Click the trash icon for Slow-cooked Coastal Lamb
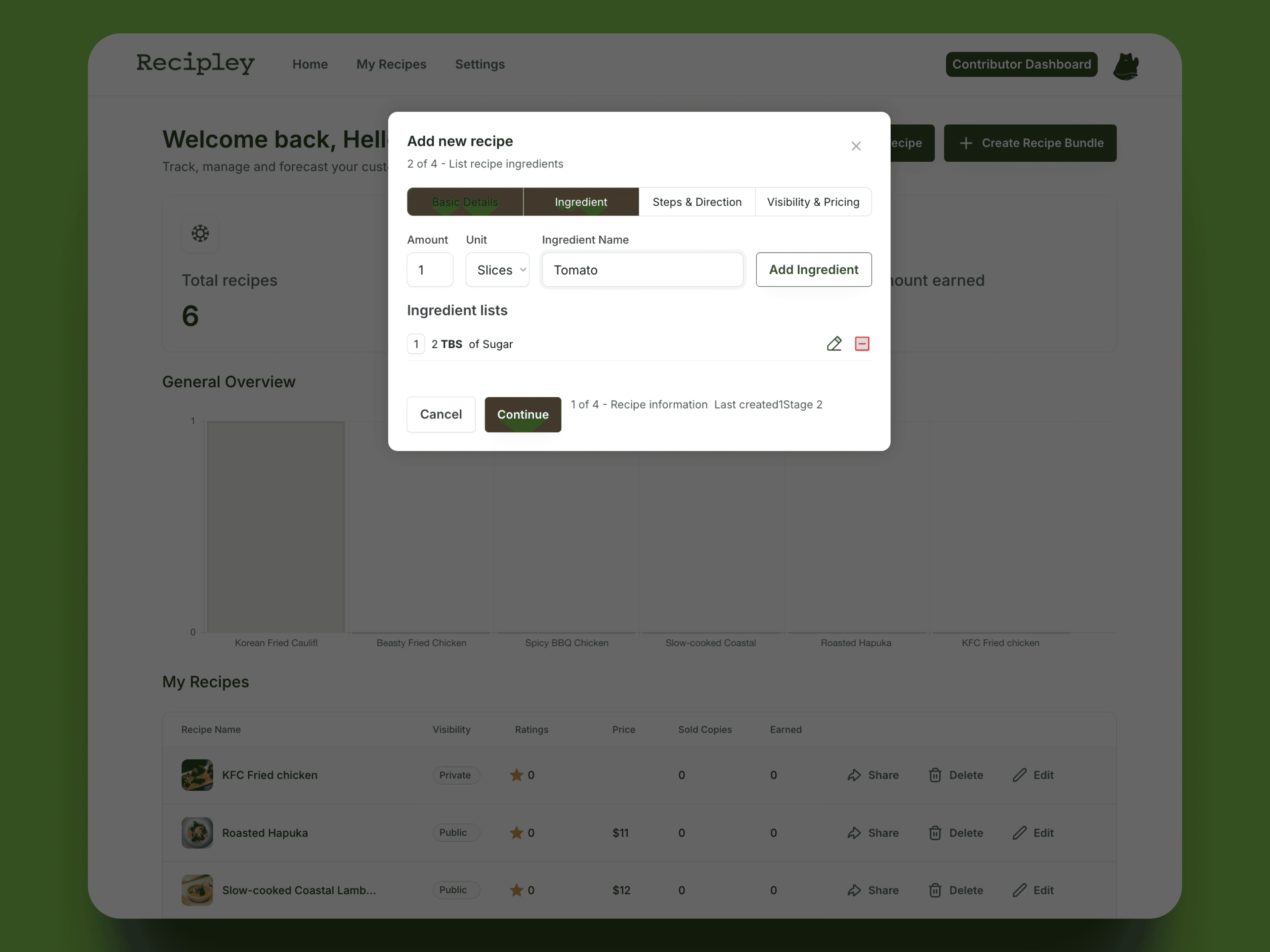This screenshot has height=952, width=1270. [935, 890]
